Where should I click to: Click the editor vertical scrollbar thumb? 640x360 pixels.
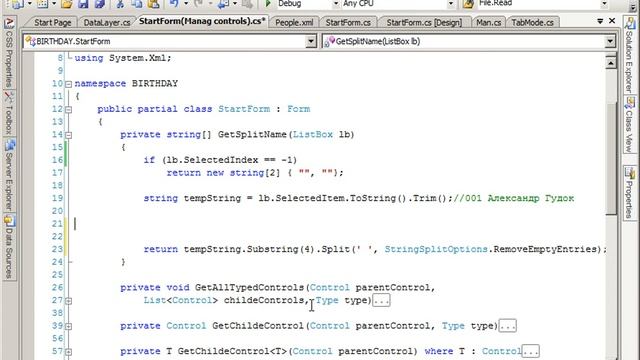[611, 158]
